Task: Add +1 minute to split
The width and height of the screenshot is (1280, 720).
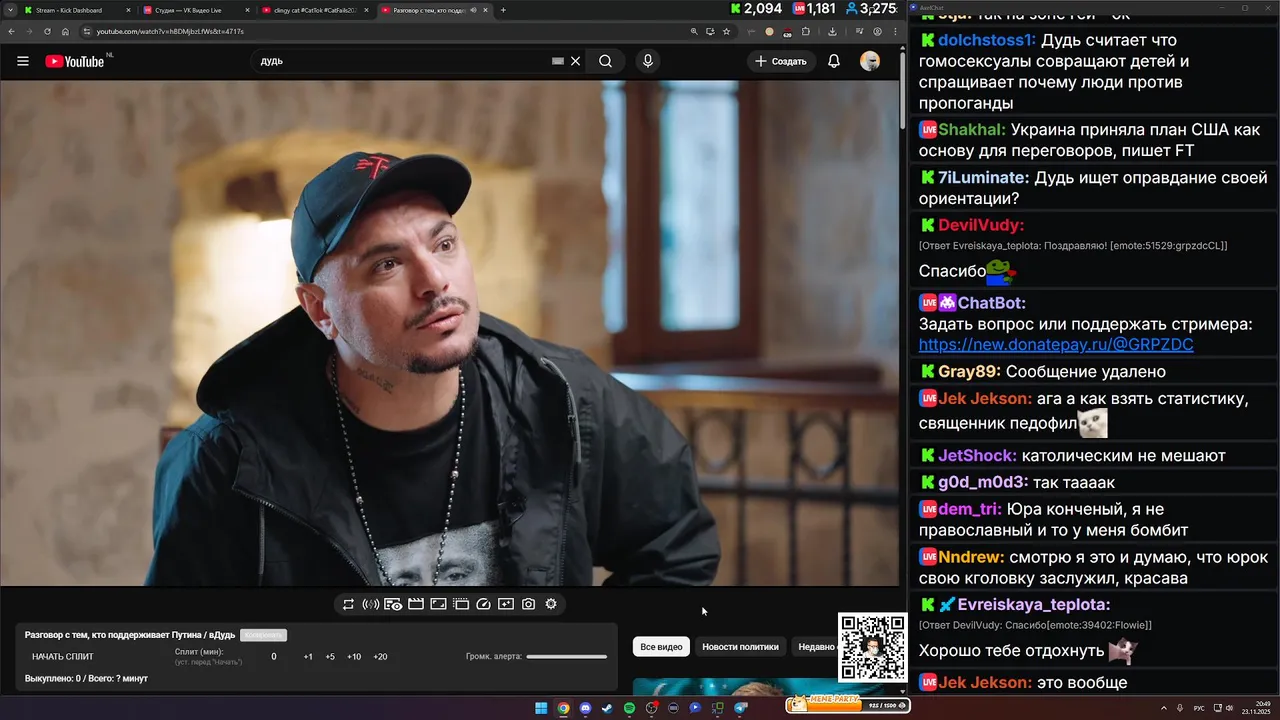Action: coord(308,657)
